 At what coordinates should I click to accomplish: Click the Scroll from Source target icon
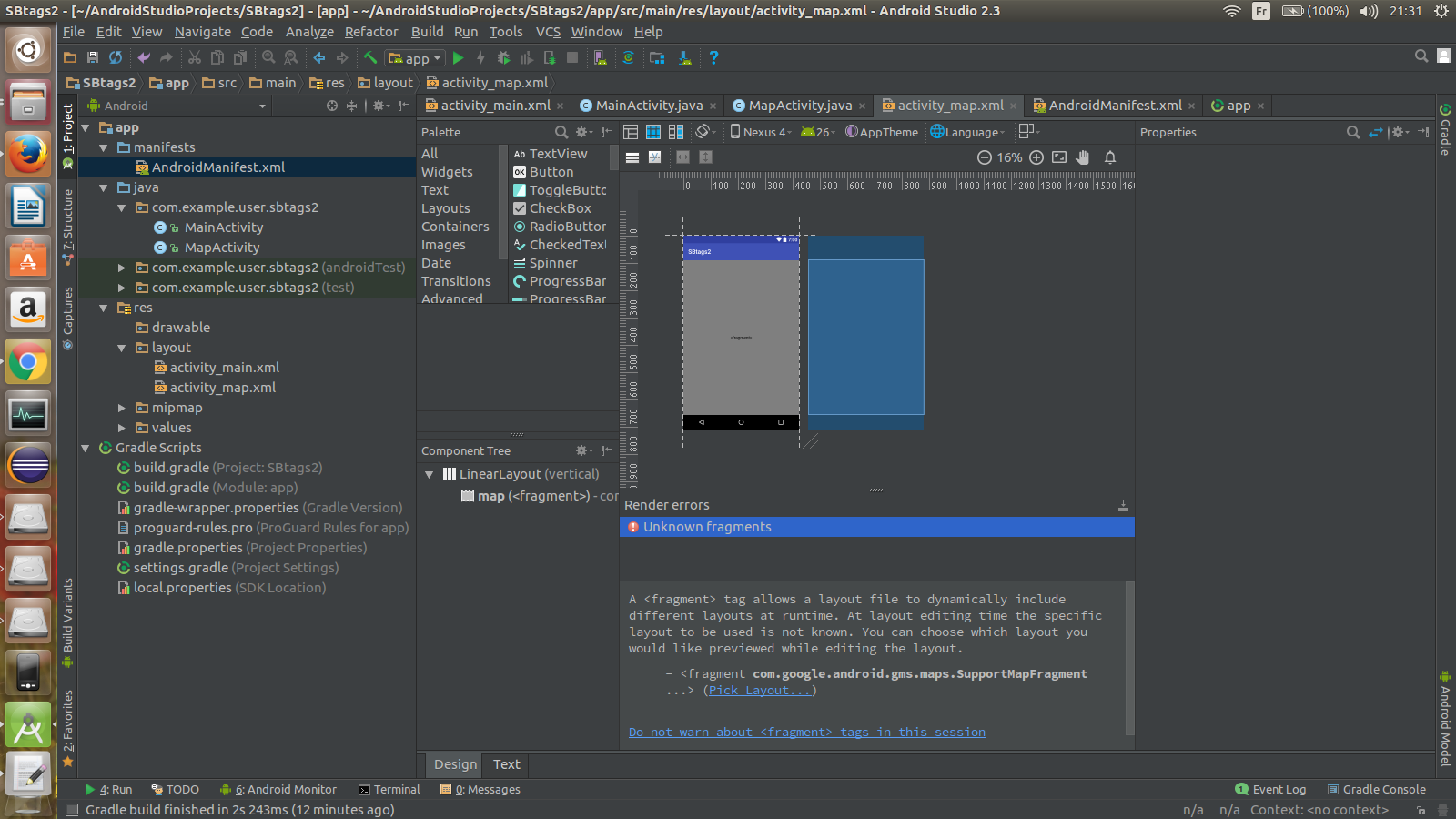[332, 106]
